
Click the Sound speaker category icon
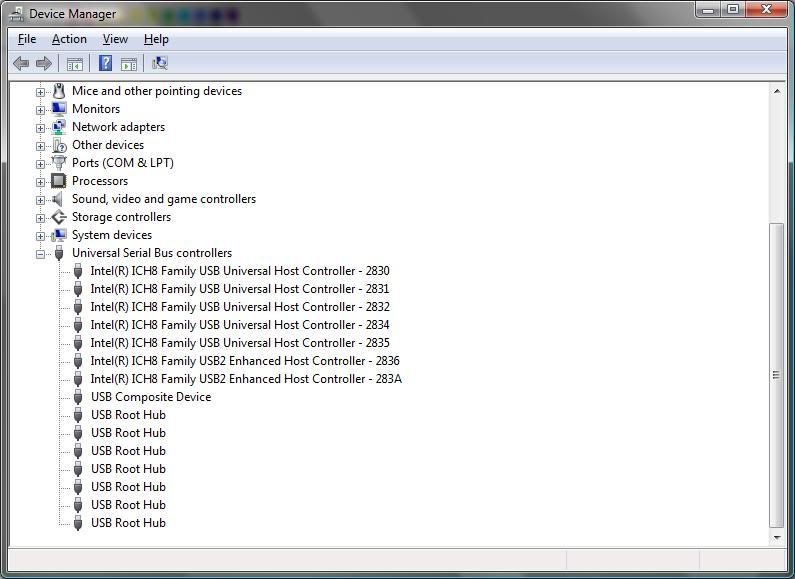(x=58, y=199)
